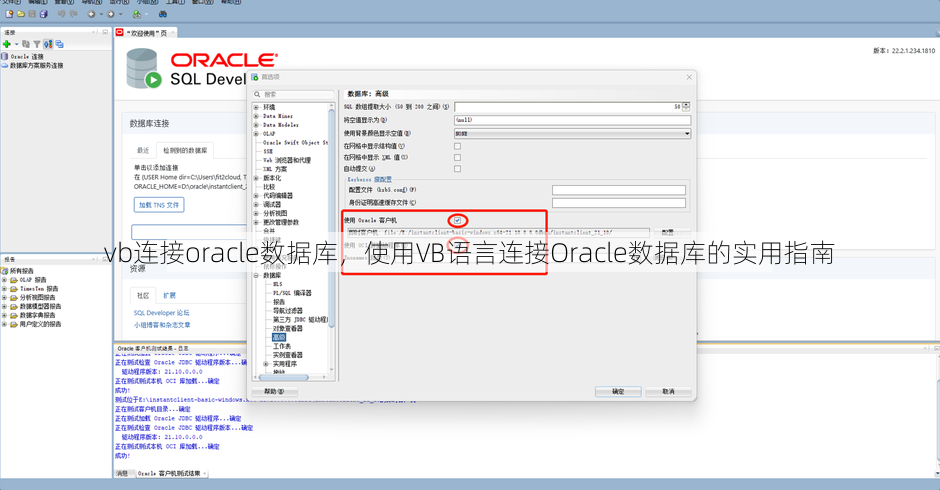Viewport: 940px width, 490px height.
Task: Click the Undo arrow toolbar icon
Action: 61,14
